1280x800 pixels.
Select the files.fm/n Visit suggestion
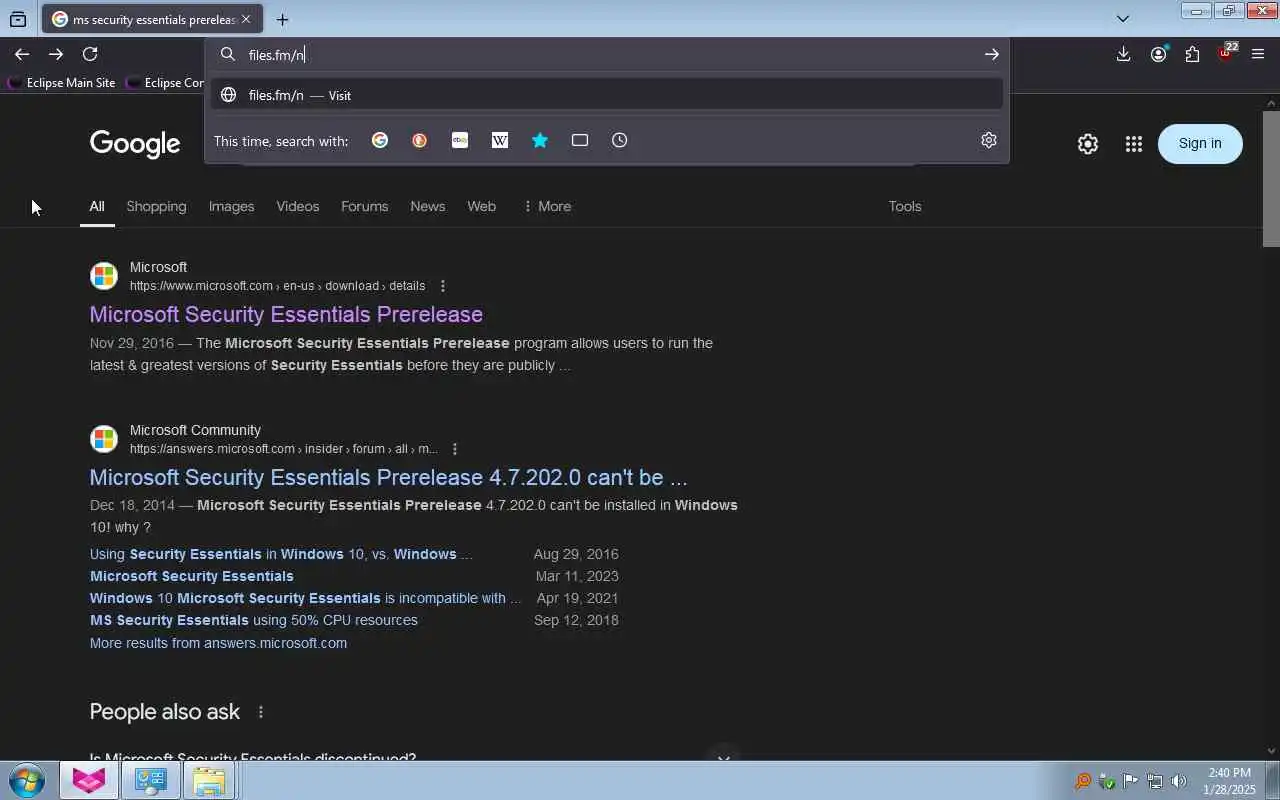pos(607,95)
